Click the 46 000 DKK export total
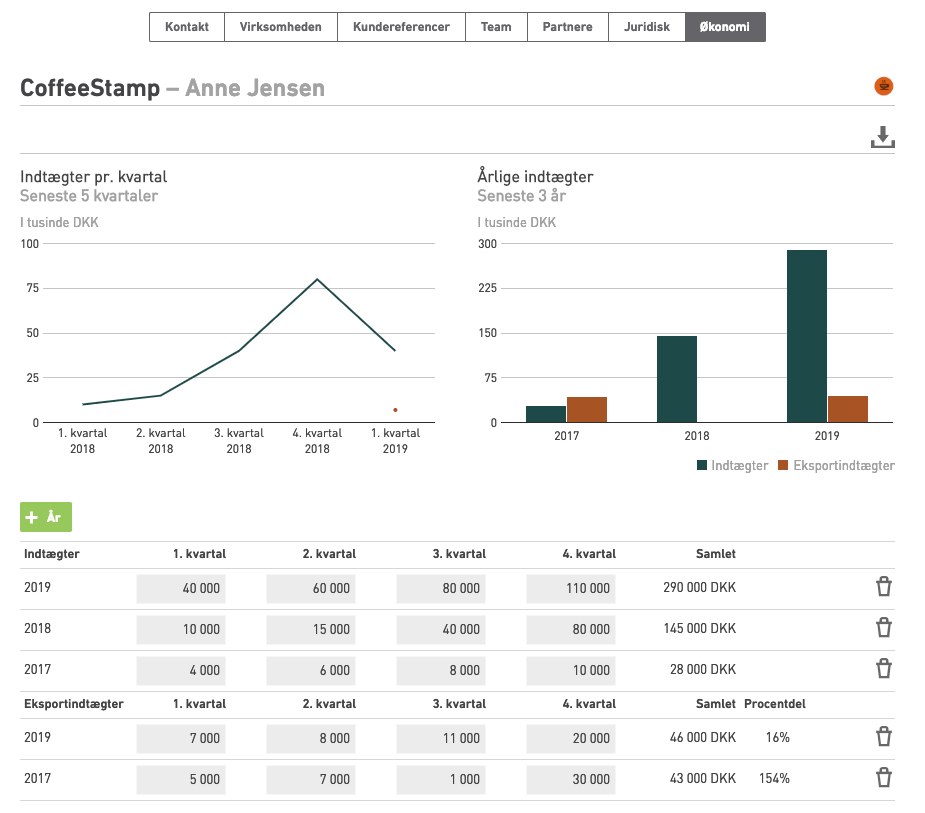 click(x=703, y=737)
